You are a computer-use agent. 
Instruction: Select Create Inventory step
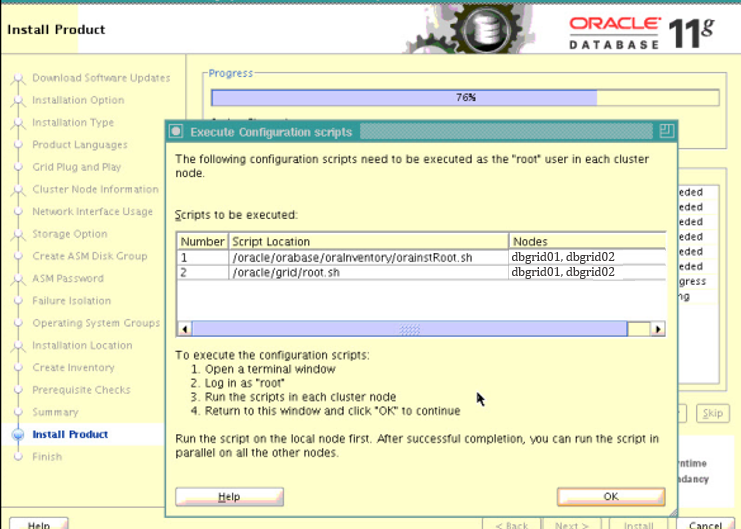coord(73,367)
